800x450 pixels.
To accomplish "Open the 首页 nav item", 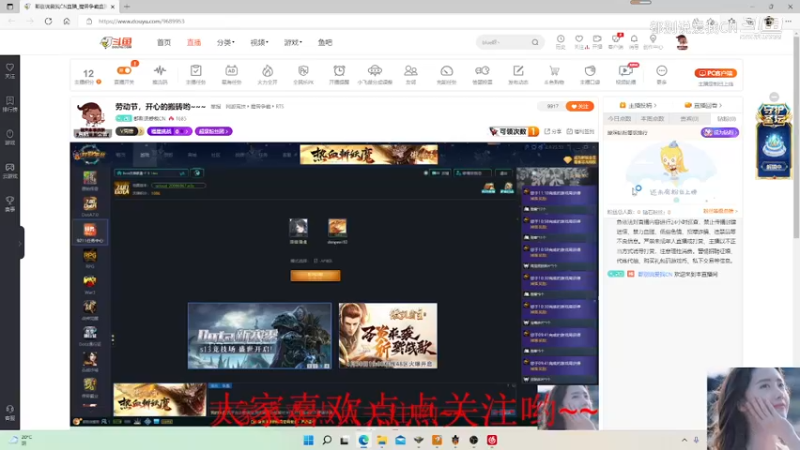I will click(164, 42).
